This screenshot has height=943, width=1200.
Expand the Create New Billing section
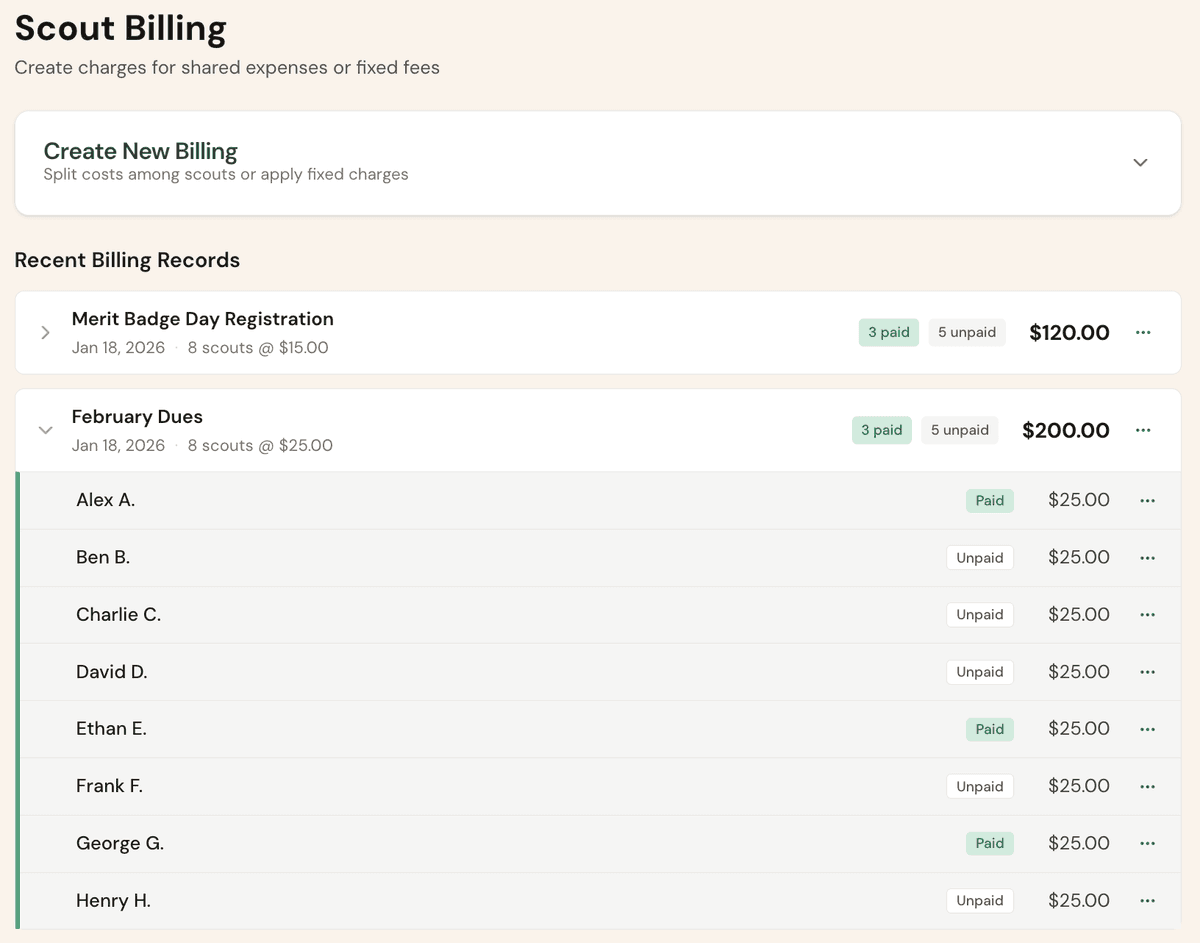[1139, 162]
